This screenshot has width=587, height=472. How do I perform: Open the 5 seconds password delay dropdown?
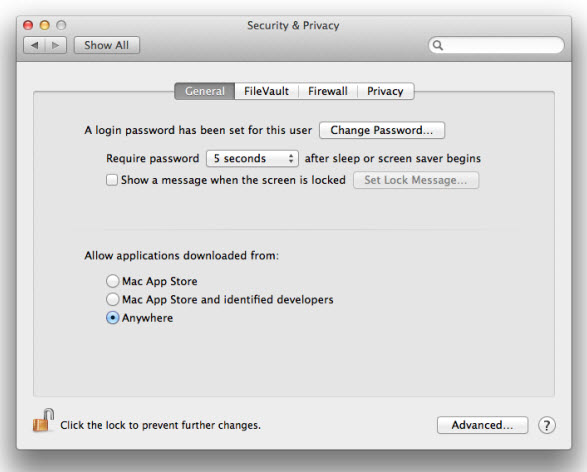pyautogui.click(x=252, y=158)
